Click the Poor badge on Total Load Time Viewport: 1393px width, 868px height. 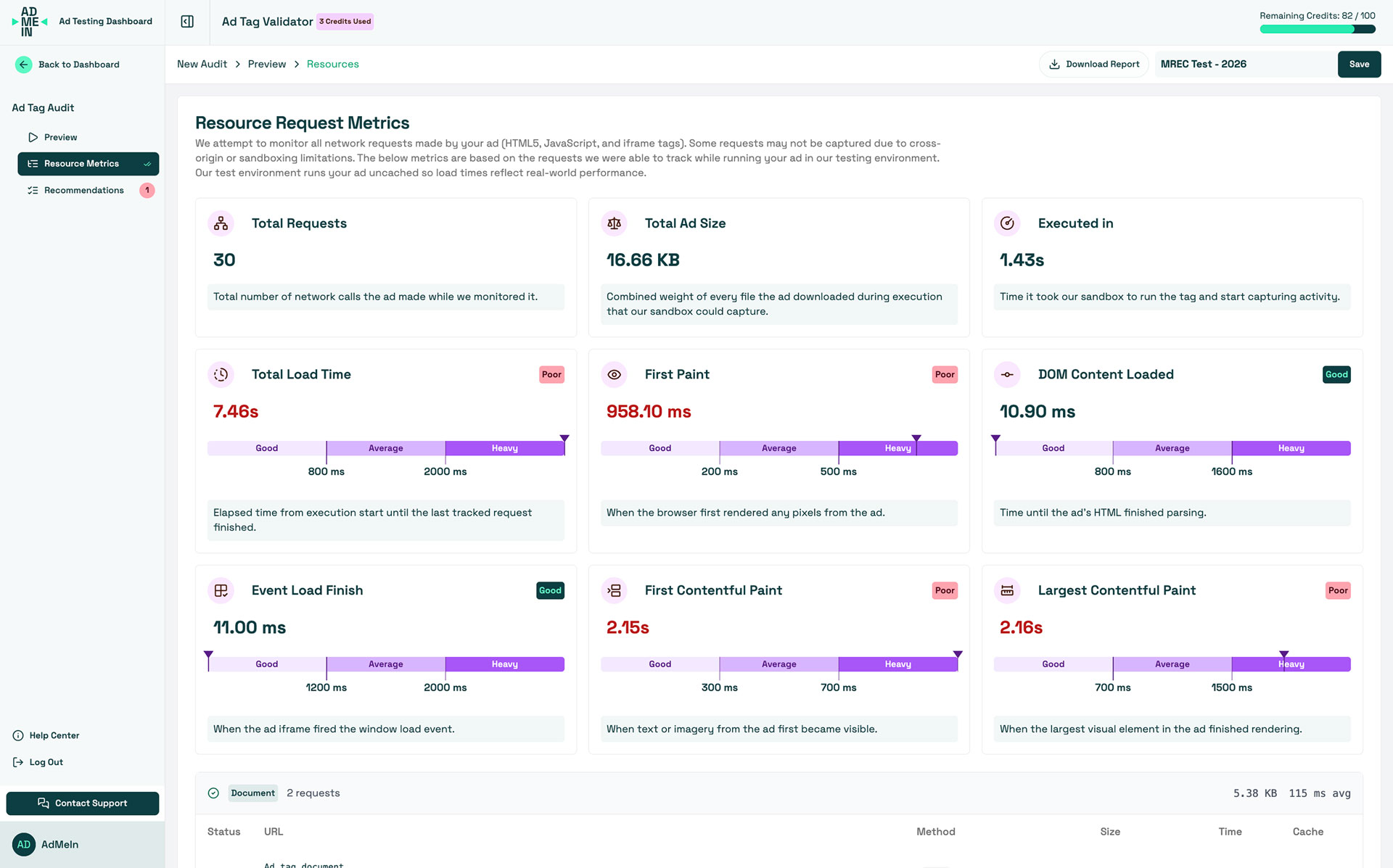[x=551, y=375]
